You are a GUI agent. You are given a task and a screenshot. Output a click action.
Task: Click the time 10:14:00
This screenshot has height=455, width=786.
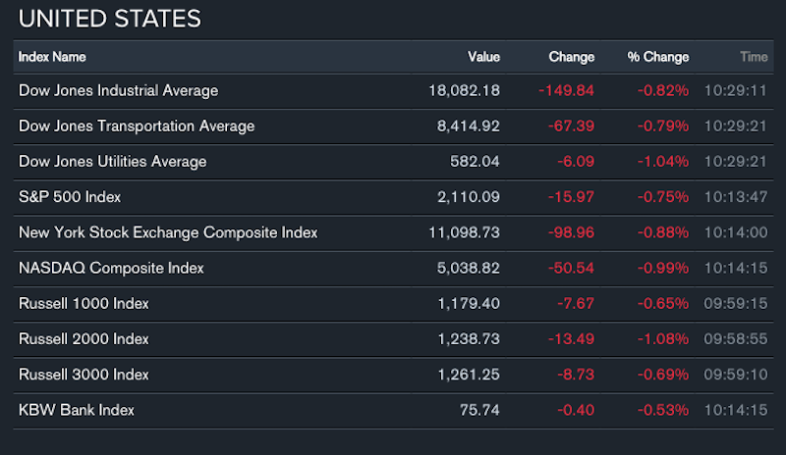[x=735, y=233]
